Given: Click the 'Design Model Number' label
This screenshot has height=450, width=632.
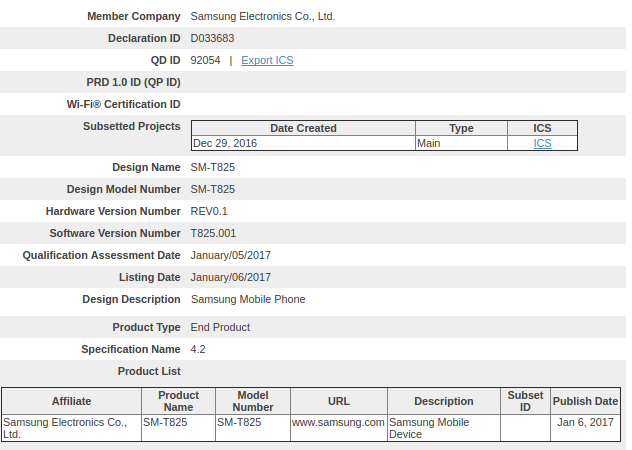Looking at the screenshot, I should [123, 190].
